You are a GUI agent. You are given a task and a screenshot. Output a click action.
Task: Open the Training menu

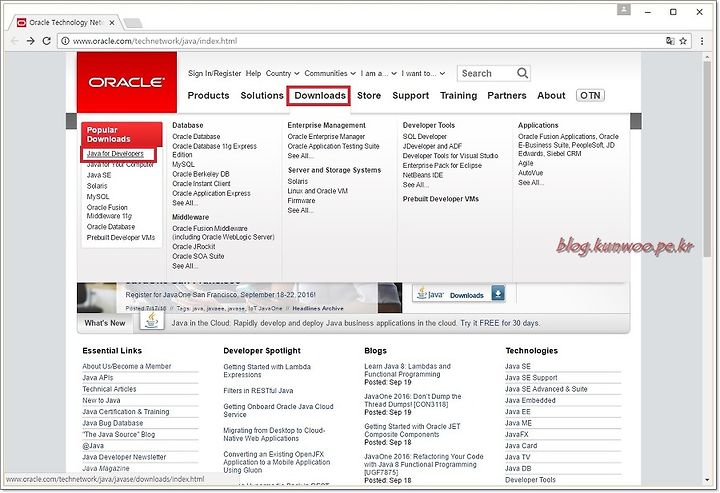[458, 95]
